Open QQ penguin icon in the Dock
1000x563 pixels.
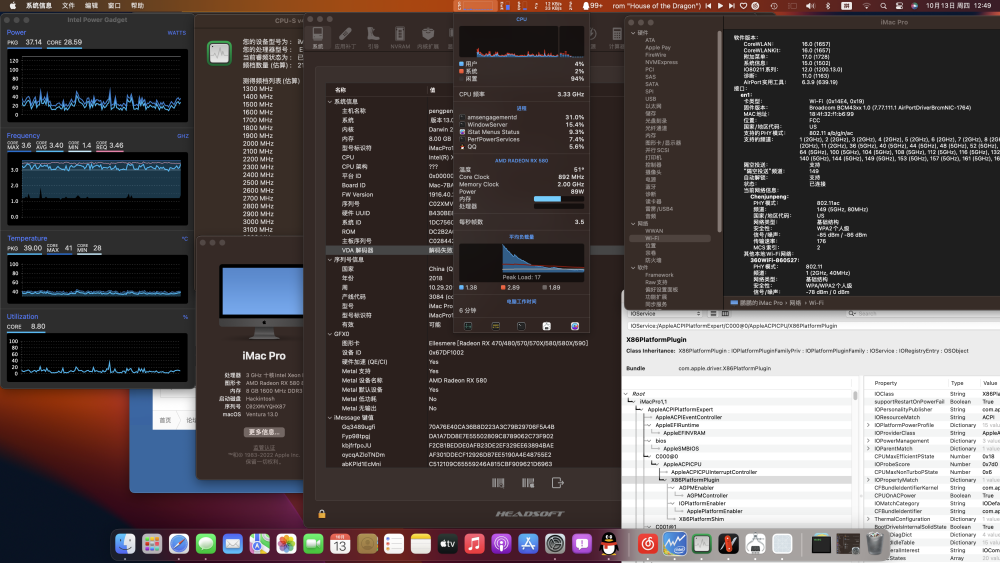point(609,544)
